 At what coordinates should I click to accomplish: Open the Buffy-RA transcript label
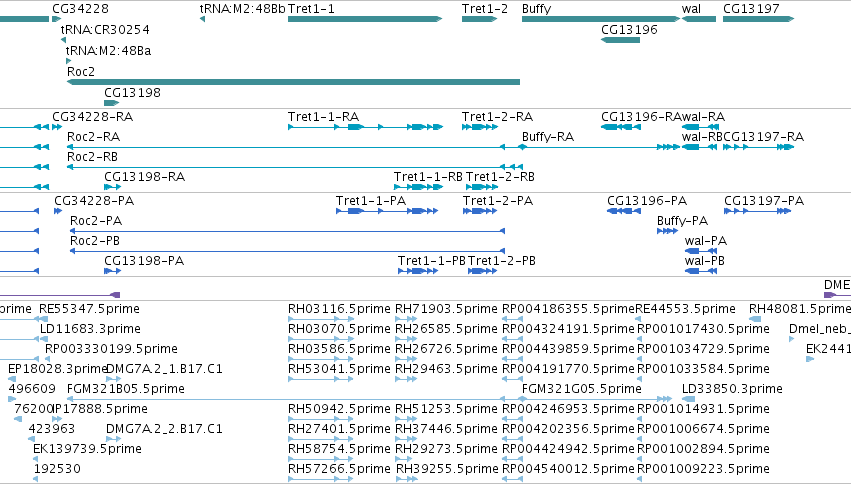click(x=548, y=137)
